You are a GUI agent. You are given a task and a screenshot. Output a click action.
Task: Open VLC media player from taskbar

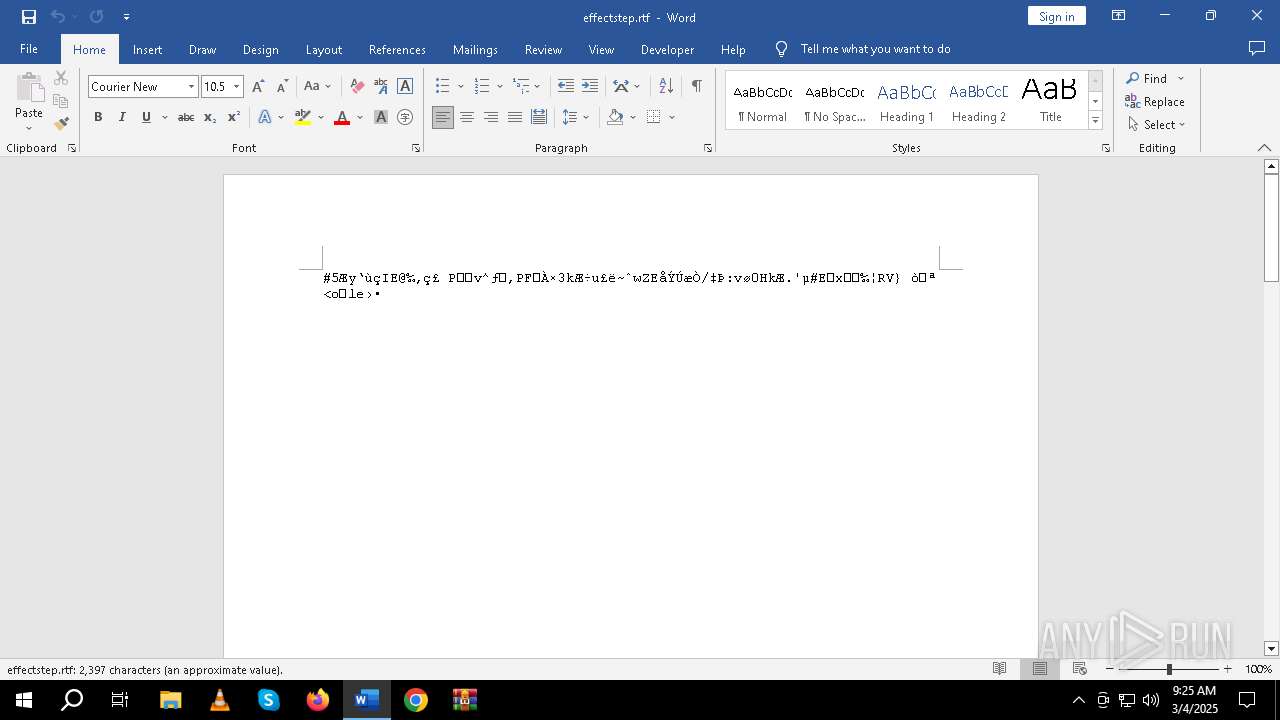(x=220, y=700)
